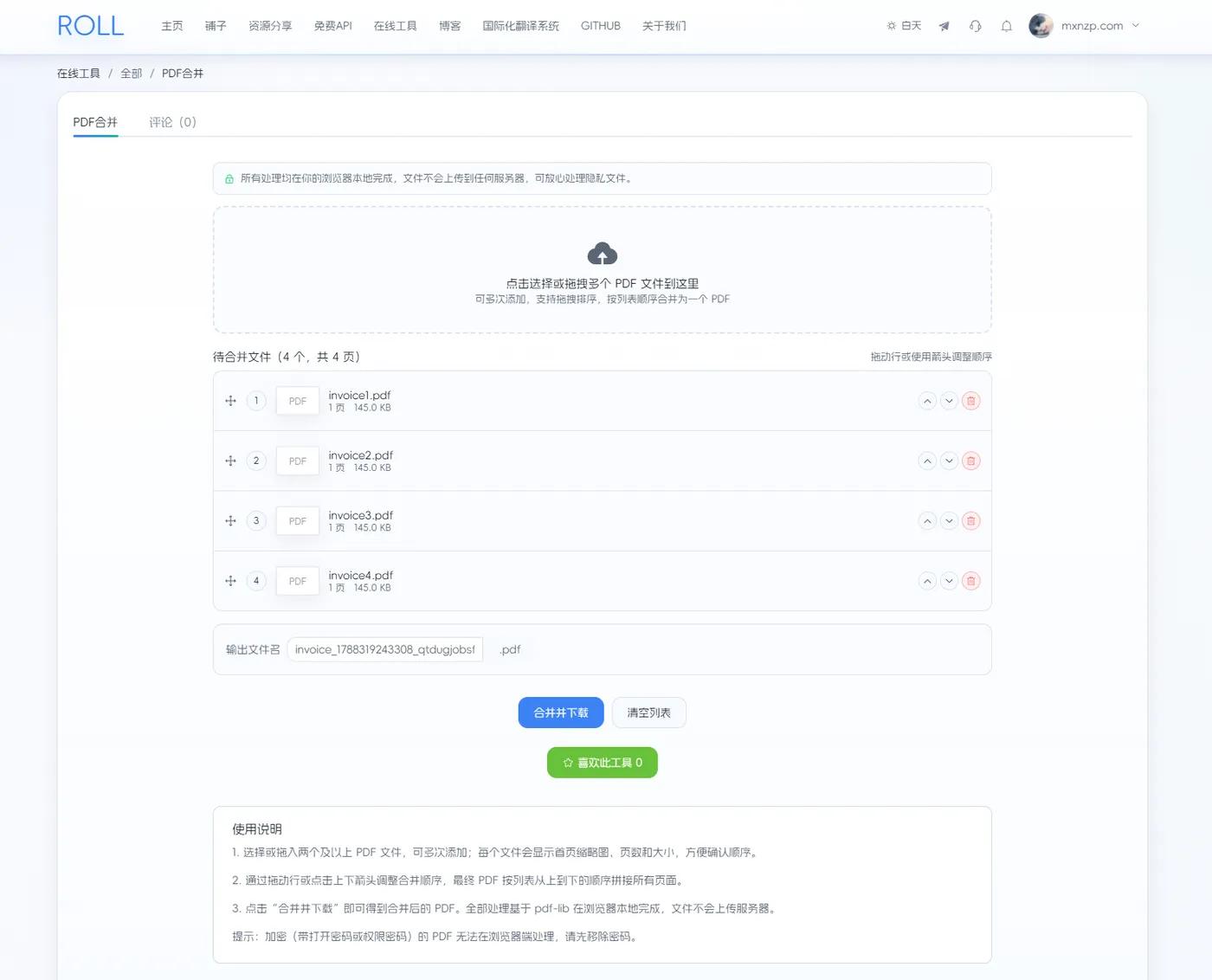The height and width of the screenshot is (980, 1212).
Task: Open the notifications bell
Action: tap(1007, 26)
